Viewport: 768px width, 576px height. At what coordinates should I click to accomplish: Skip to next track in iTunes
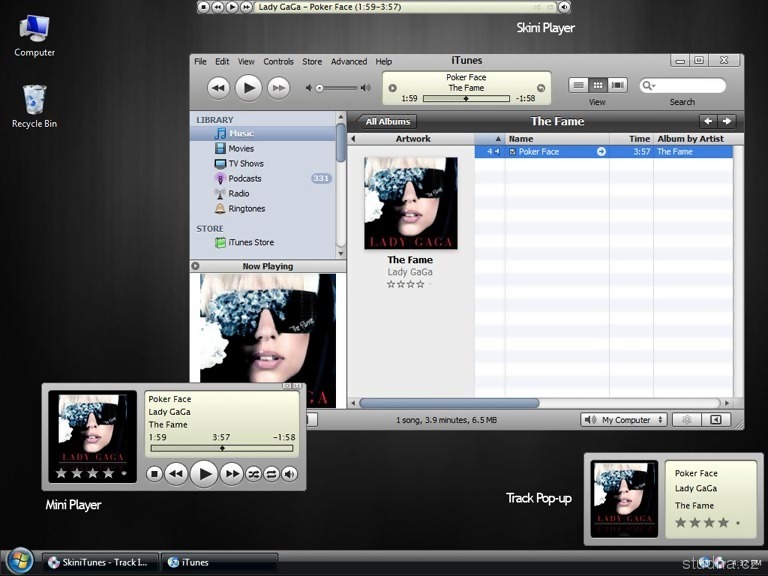(x=279, y=88)
